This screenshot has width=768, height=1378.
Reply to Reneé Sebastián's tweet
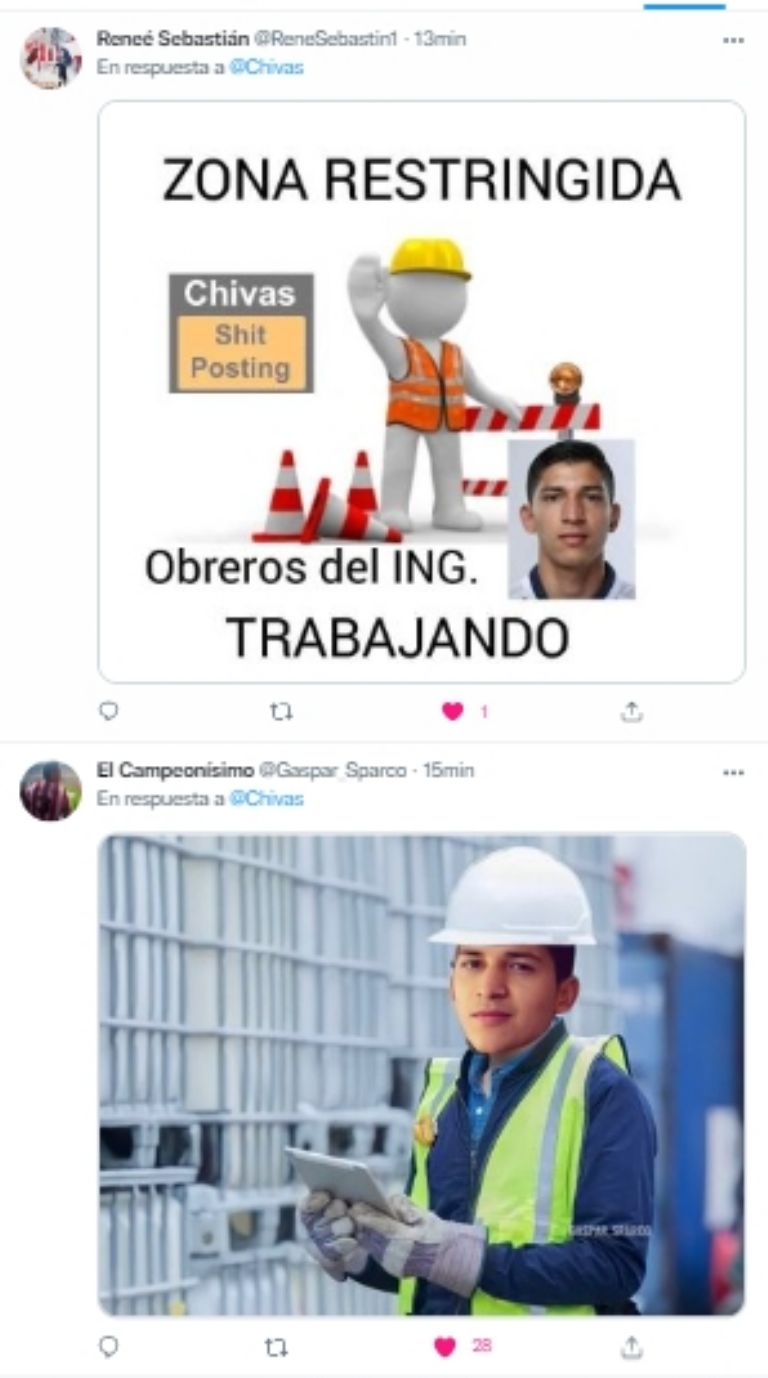pos(109,711)
